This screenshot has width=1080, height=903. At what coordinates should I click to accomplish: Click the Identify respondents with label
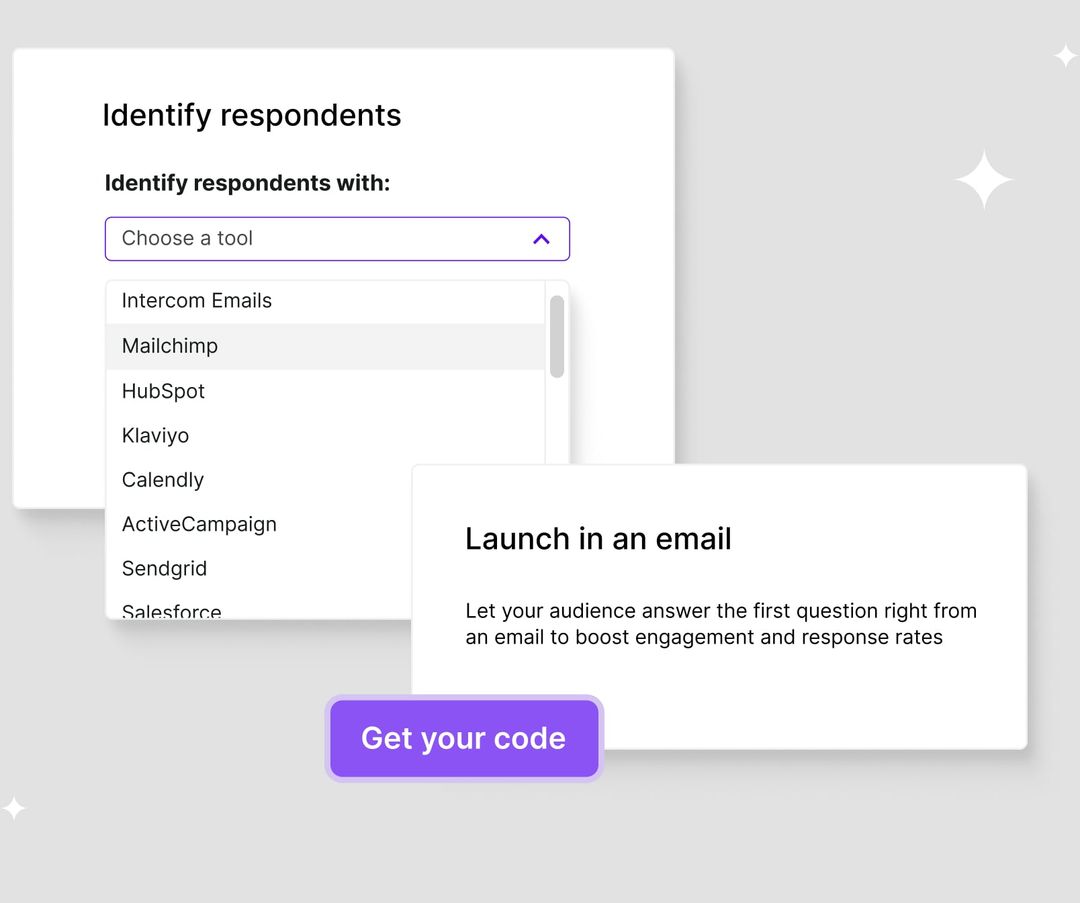pos(247,183)
